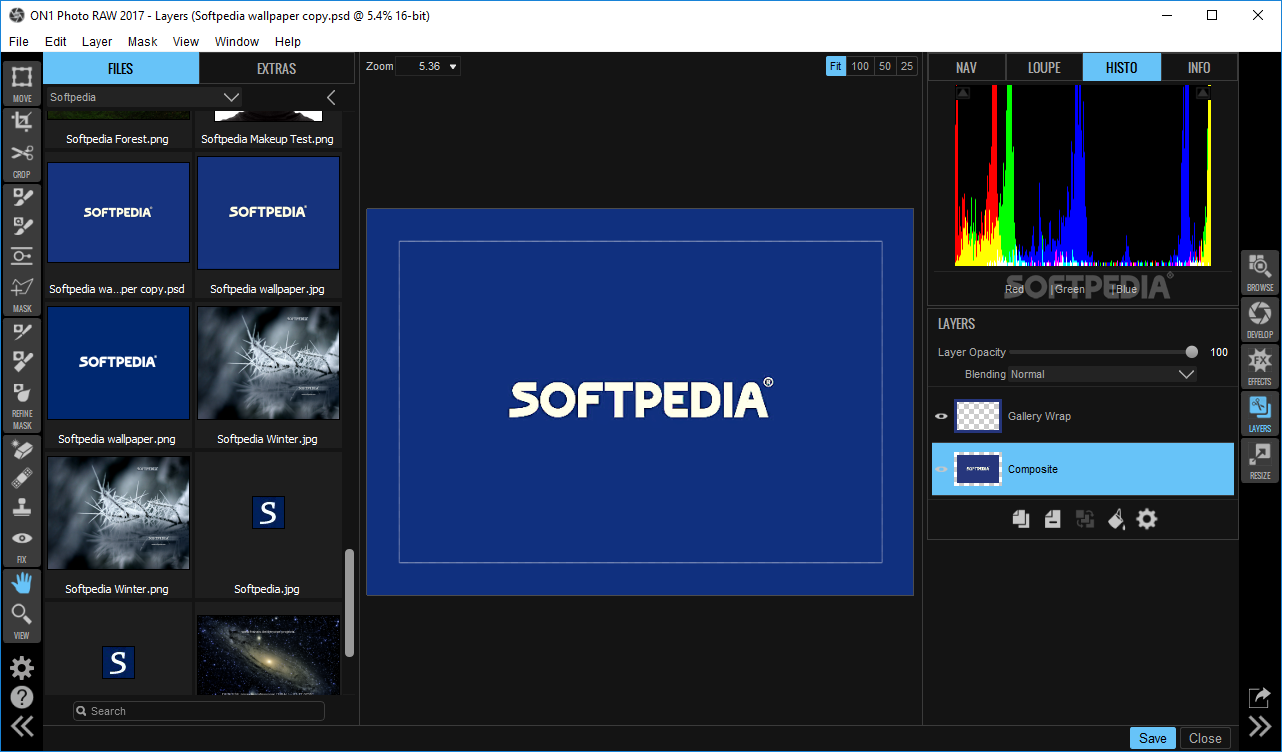Click the share export icon

tap(1260, 697)
